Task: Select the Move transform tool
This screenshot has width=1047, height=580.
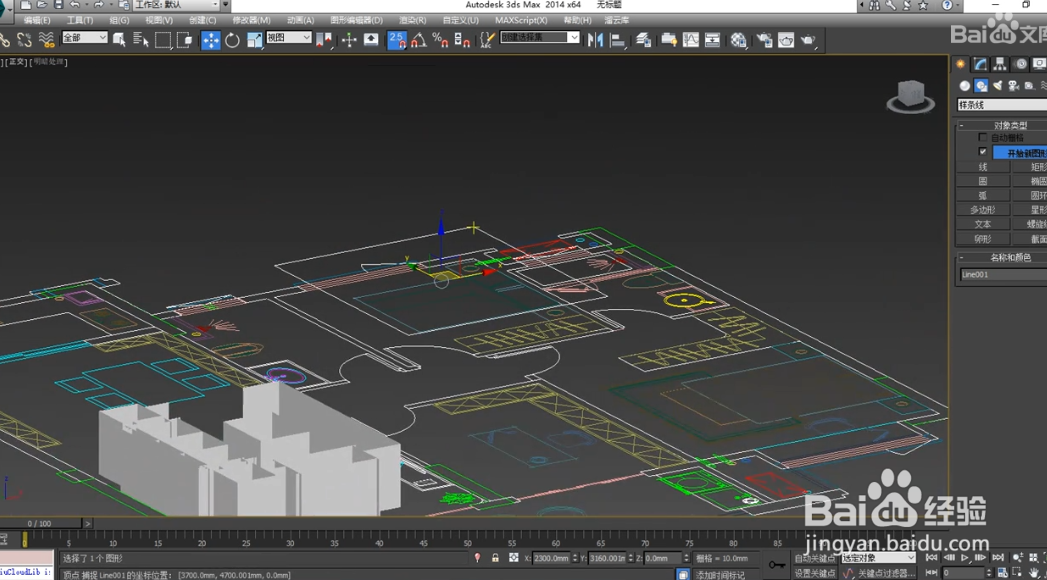Action: [x=210, y=40]
